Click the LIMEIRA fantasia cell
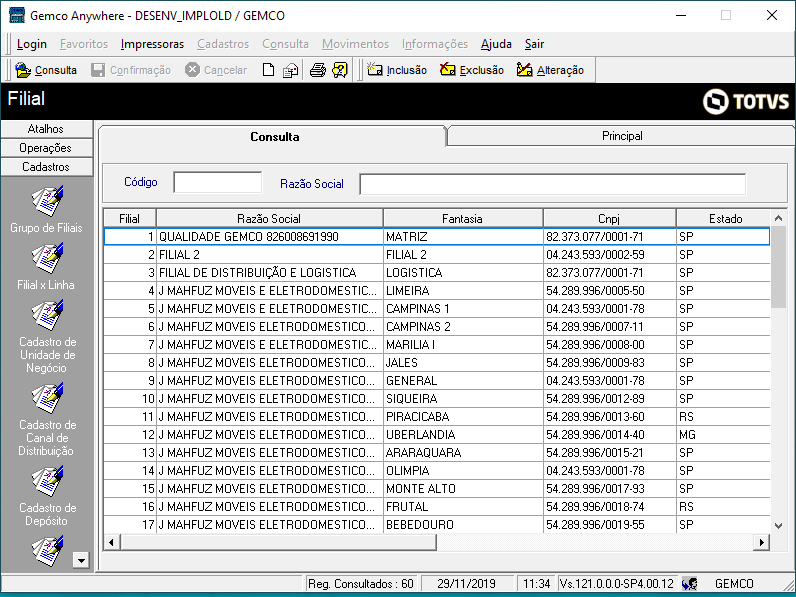Screen dimensions: 796x597 462,291
